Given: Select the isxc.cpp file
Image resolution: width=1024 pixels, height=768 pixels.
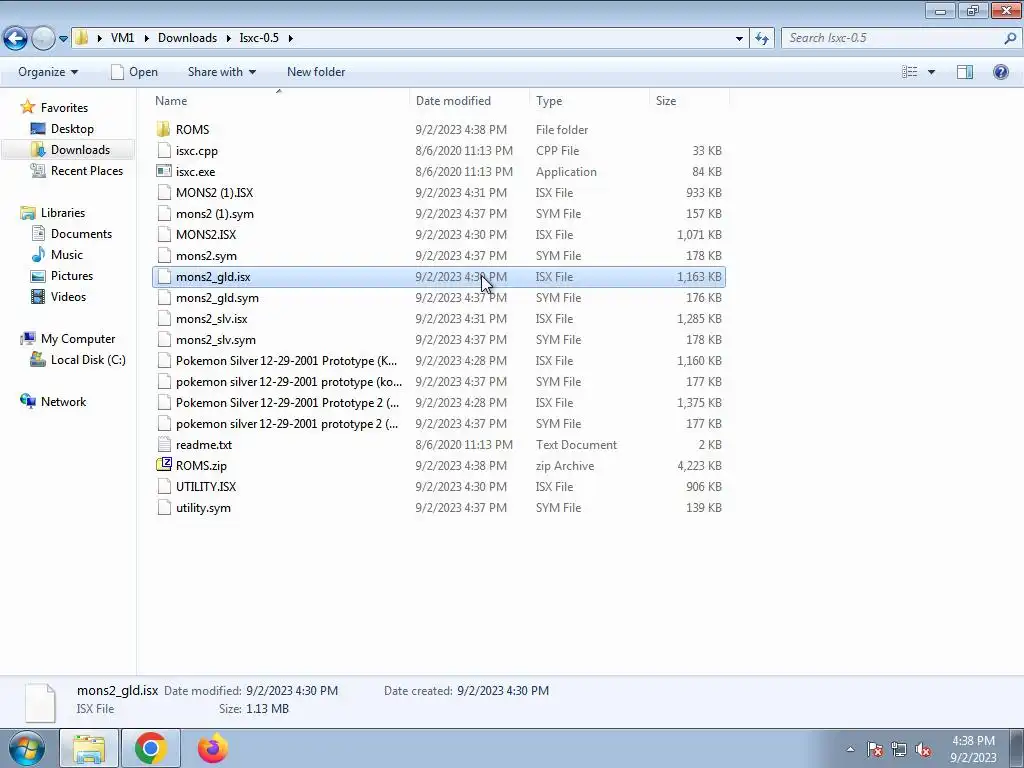Looking at the screenshot, I should point(197,151).
